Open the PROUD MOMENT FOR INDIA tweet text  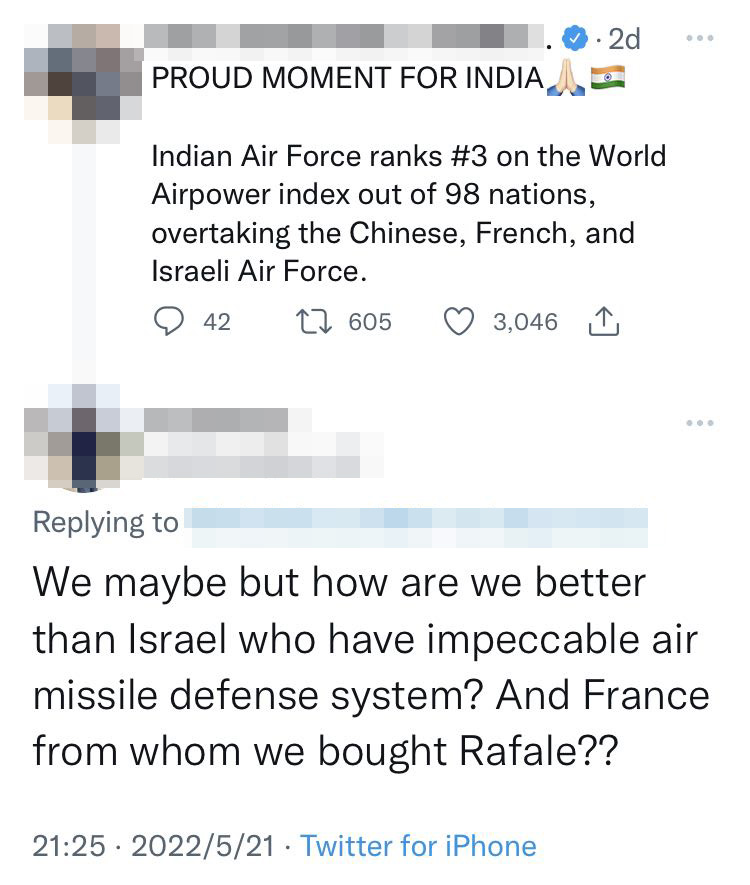click(408, 213)
